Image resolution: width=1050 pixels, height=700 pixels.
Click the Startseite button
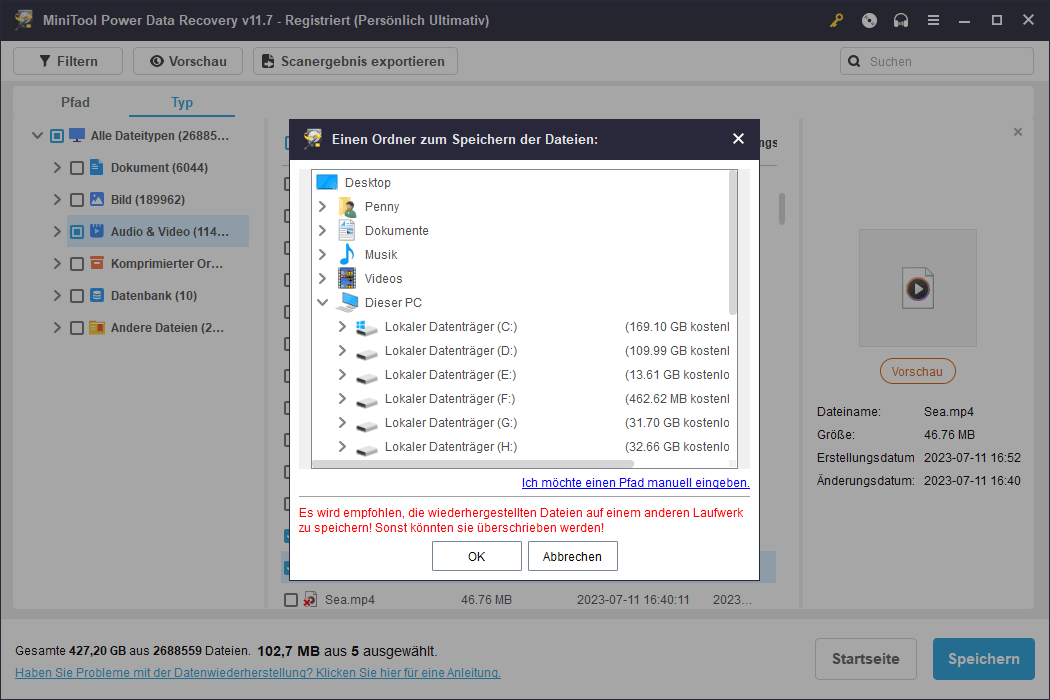[865, 658]
